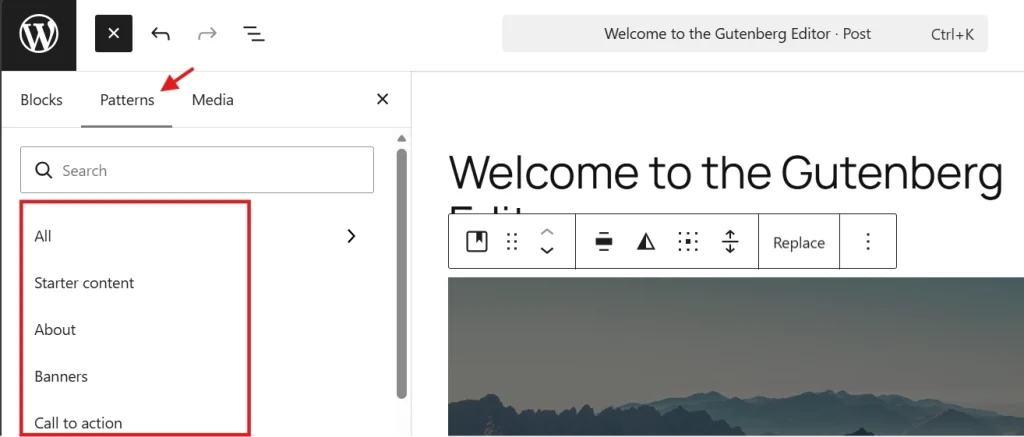1024x437 pixels.
Task: Close the block inserter toggle button
Action: click(114, 33)
